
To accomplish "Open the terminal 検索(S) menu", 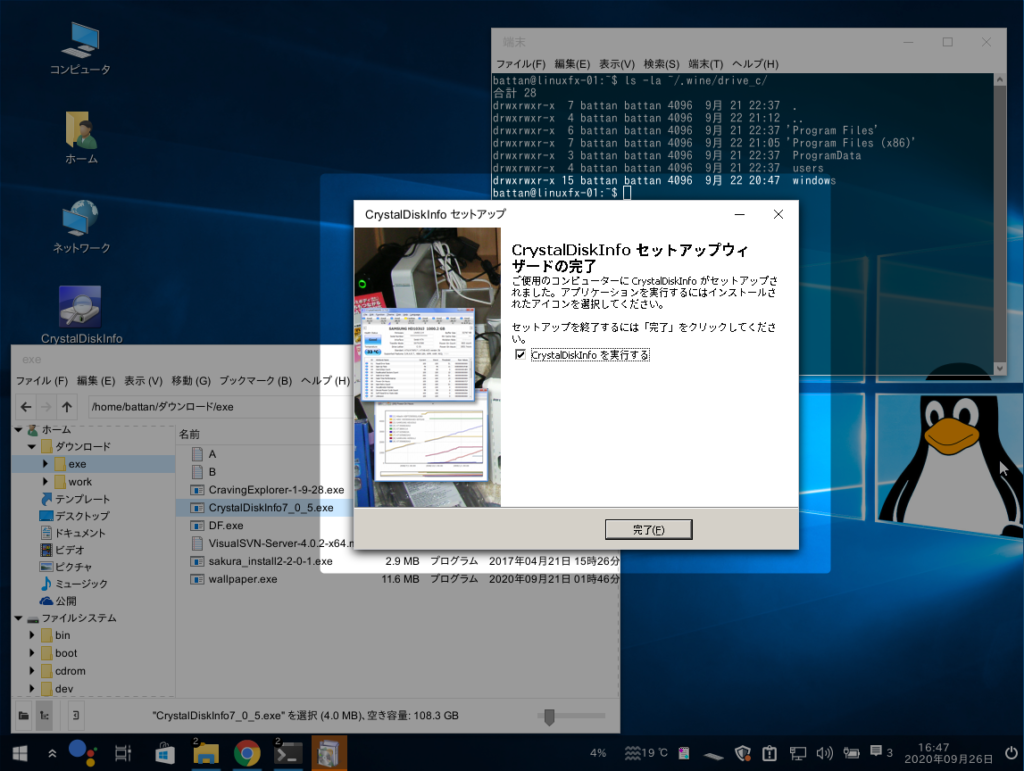I will coord(661,64).
